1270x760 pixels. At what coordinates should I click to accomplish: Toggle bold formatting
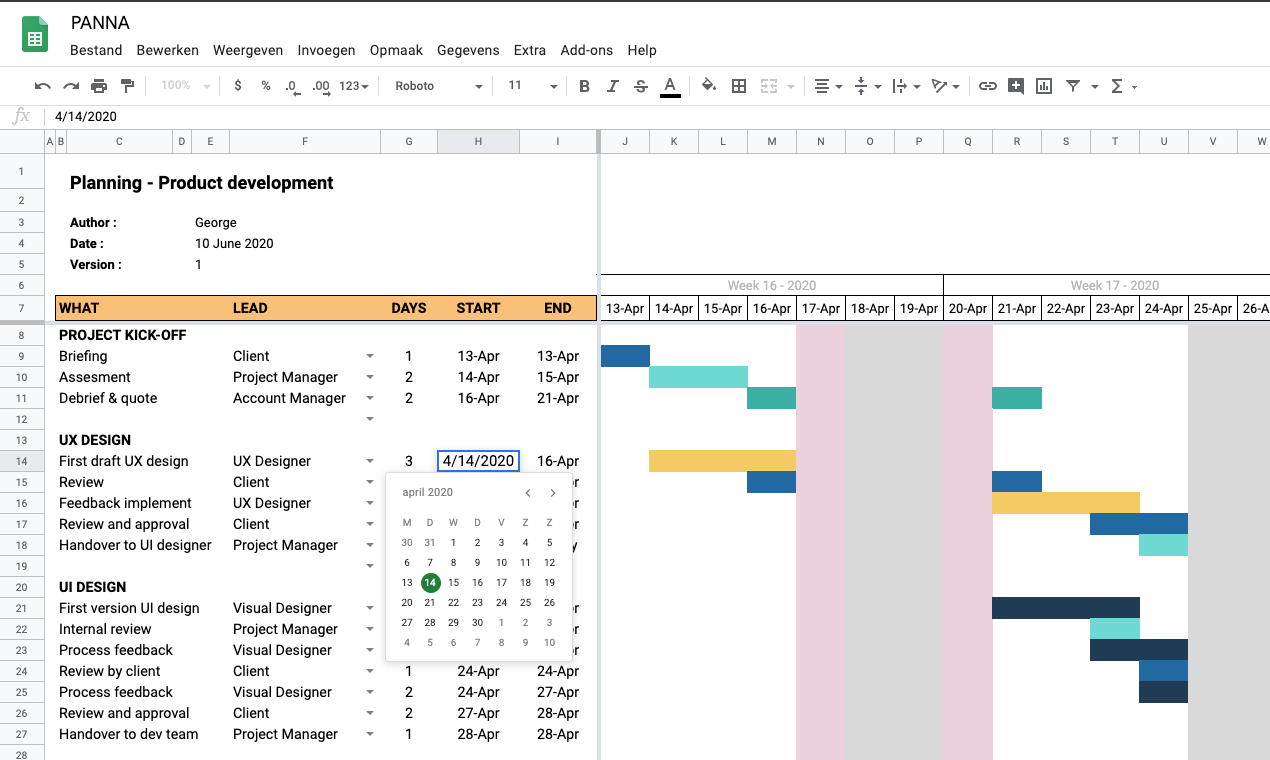coord(585,86)
